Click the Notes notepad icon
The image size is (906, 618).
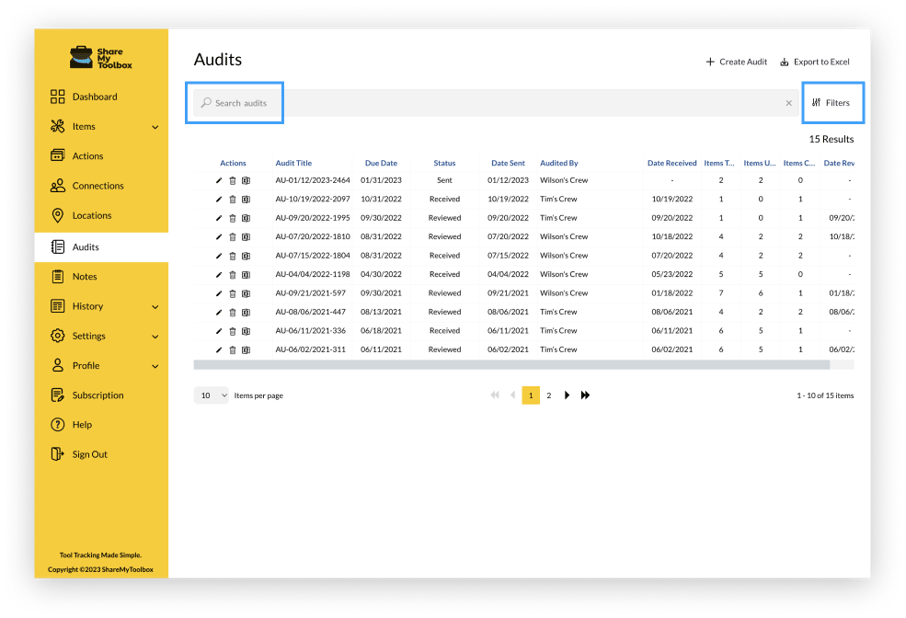click(x=60, y=276)
